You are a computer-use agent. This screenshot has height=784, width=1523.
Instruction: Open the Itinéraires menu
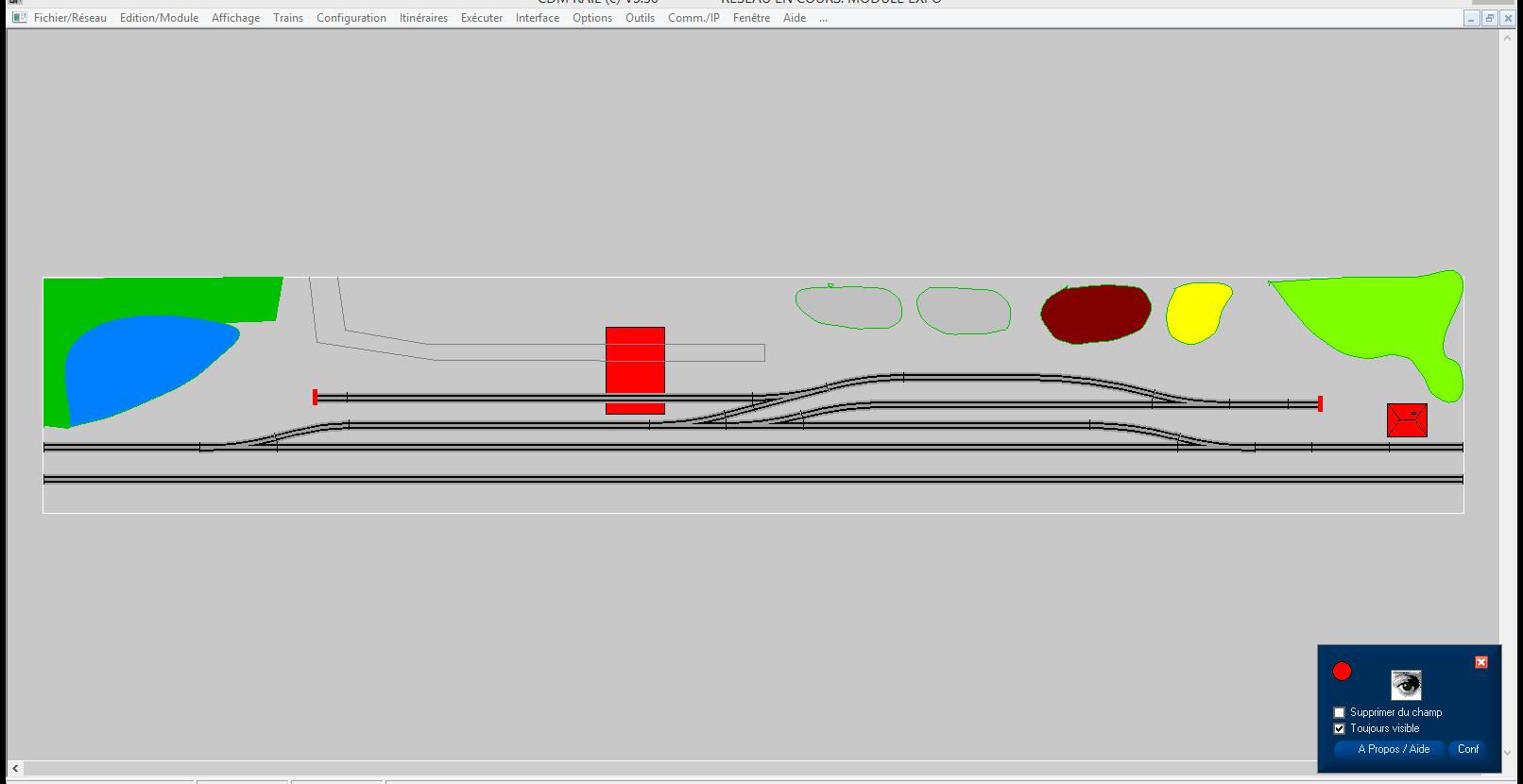(x=423, y=18)
